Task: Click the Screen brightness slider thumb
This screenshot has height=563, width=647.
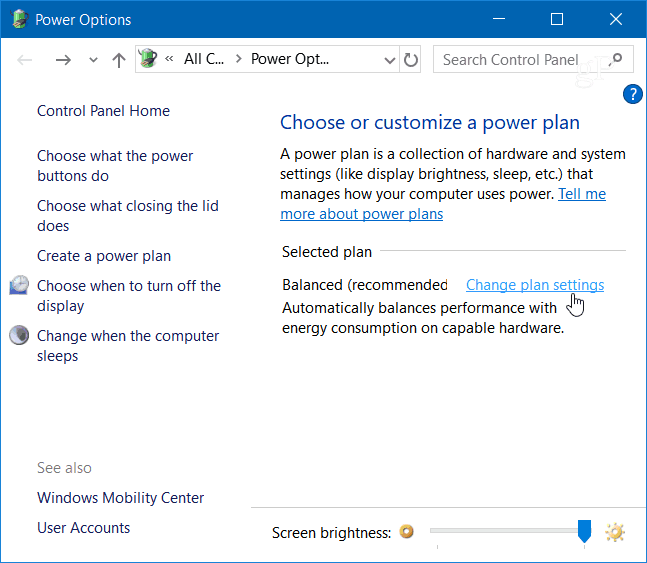Action: pos(584,532)
